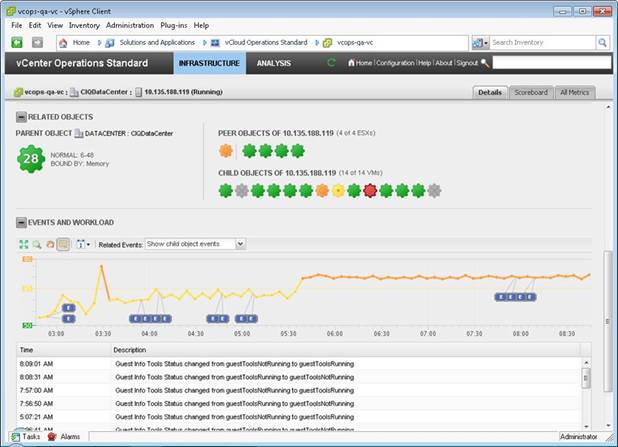This screenshot has width=618, height=447.
Task: Click the DATACENTER parent object icon
Action: 79,134
